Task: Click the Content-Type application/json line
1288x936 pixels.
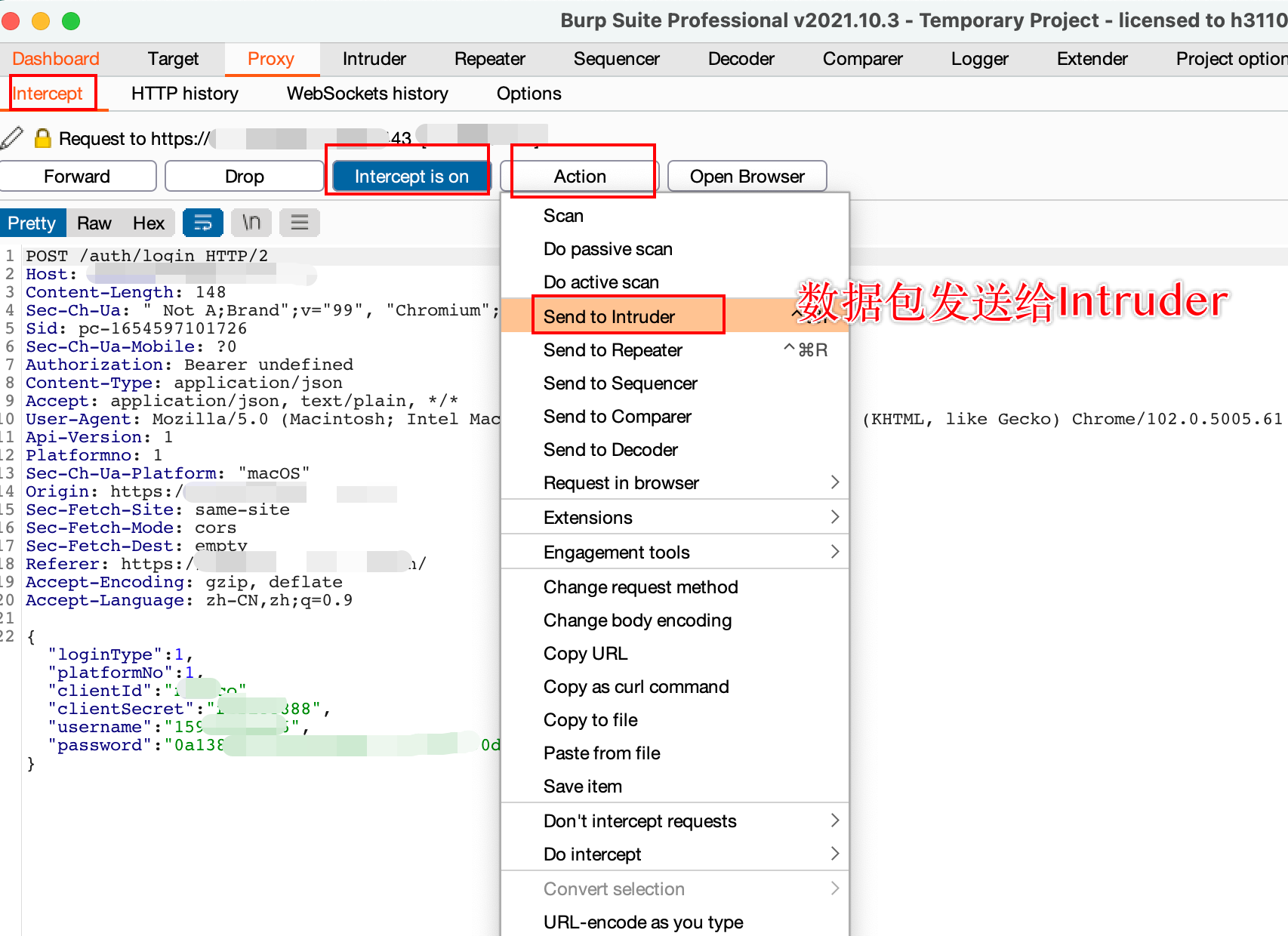Action: pyautogui.click(x=184, y=383)
